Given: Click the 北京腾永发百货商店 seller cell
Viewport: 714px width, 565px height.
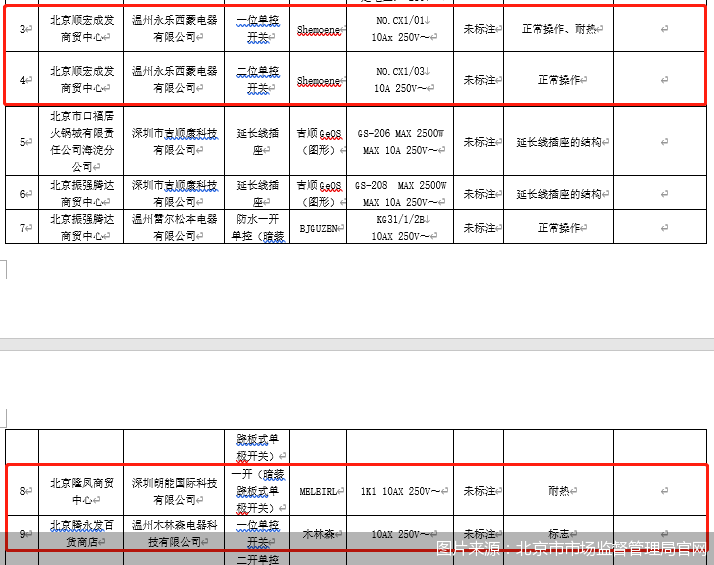Looking at the screenshot, I should click(81, 533).
